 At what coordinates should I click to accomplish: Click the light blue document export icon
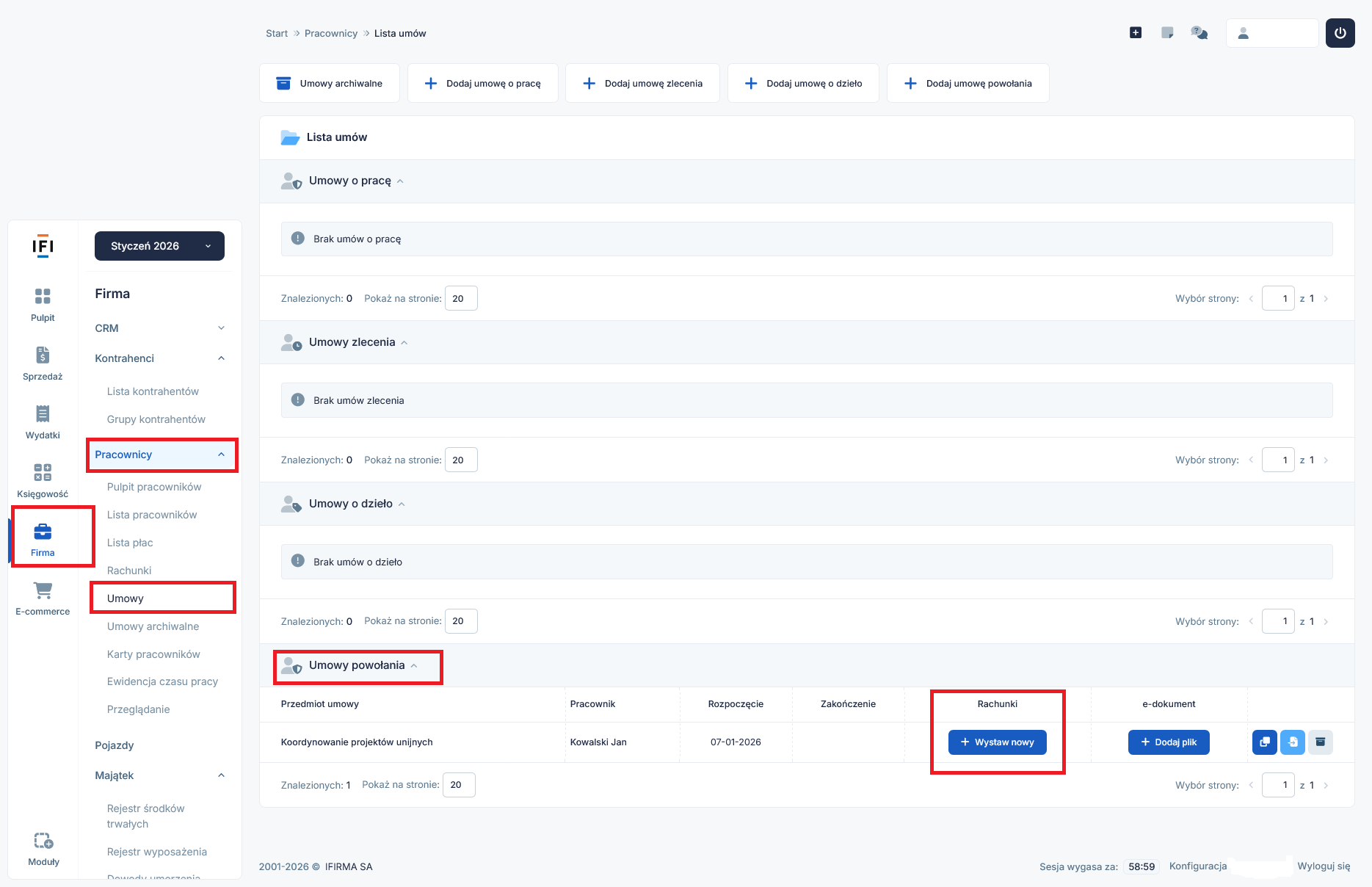click(x=1292, y=742)
